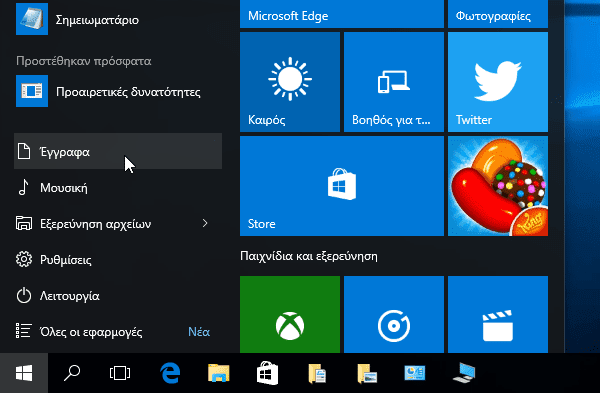This screenshot has height=393, width=600.
Task: Open the Microsoft Edge tile
Action: pos(342,14)
